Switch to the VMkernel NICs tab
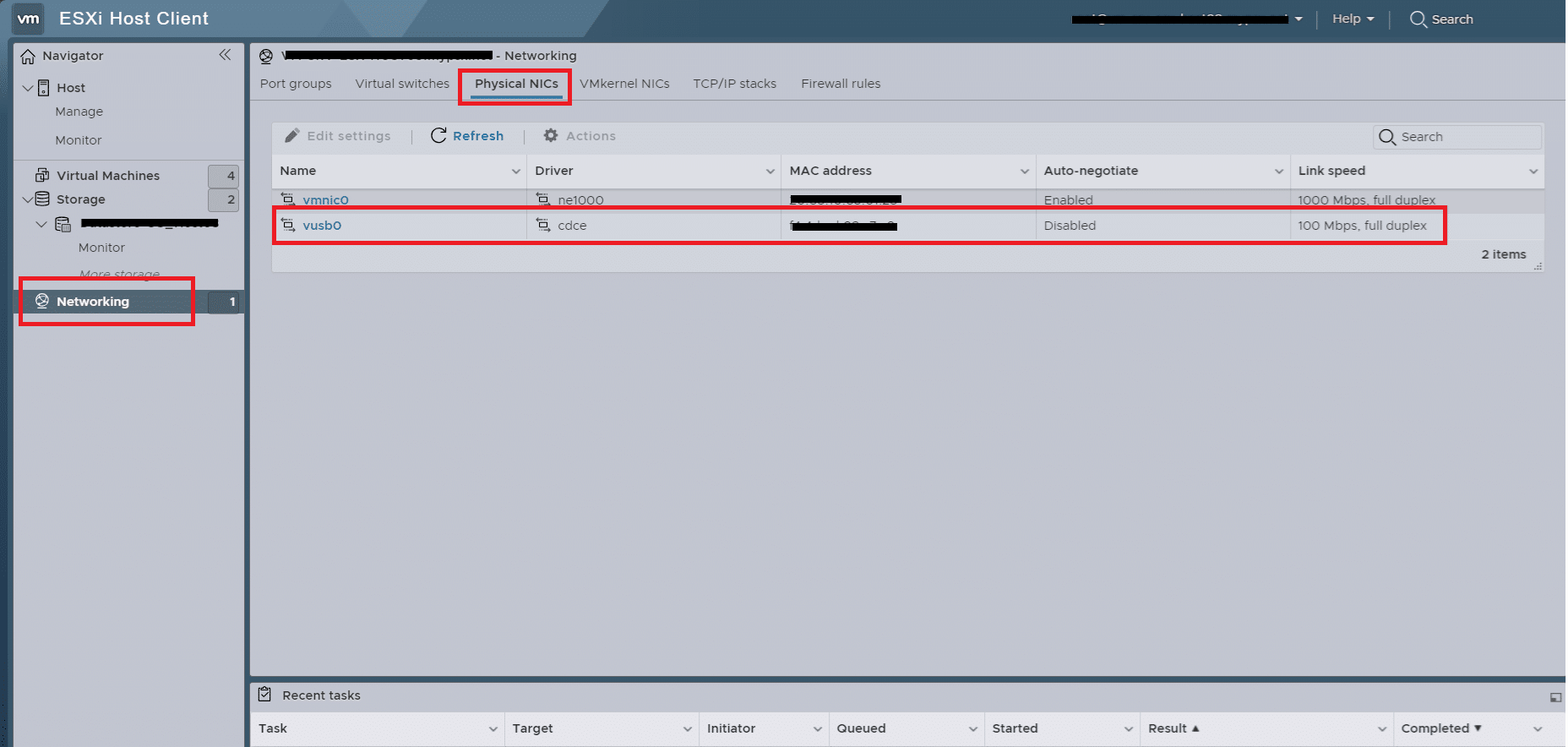 [x=624, y=84]
